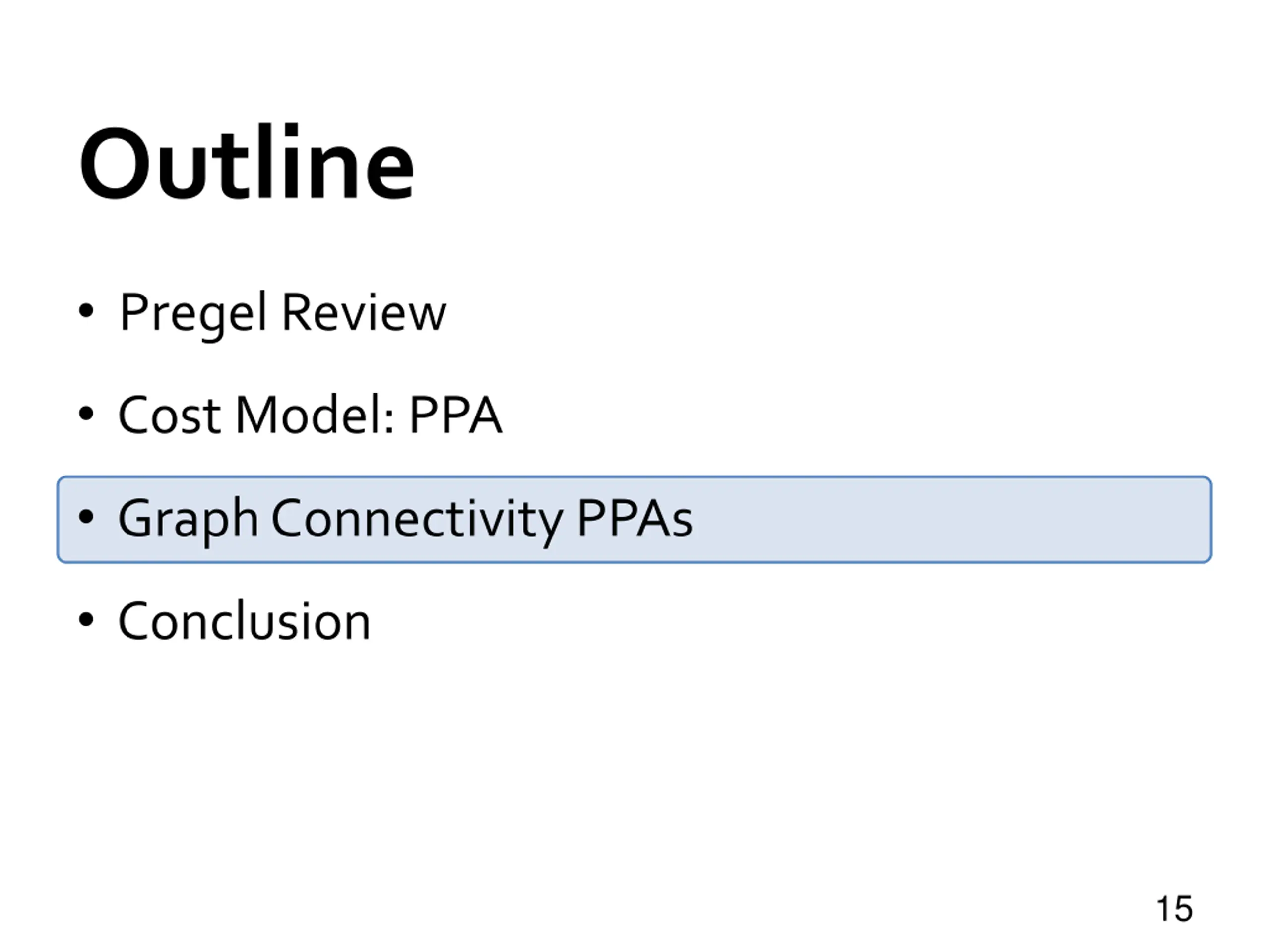Select the "Cost Model: PPA" line

(x=310, y=415)
